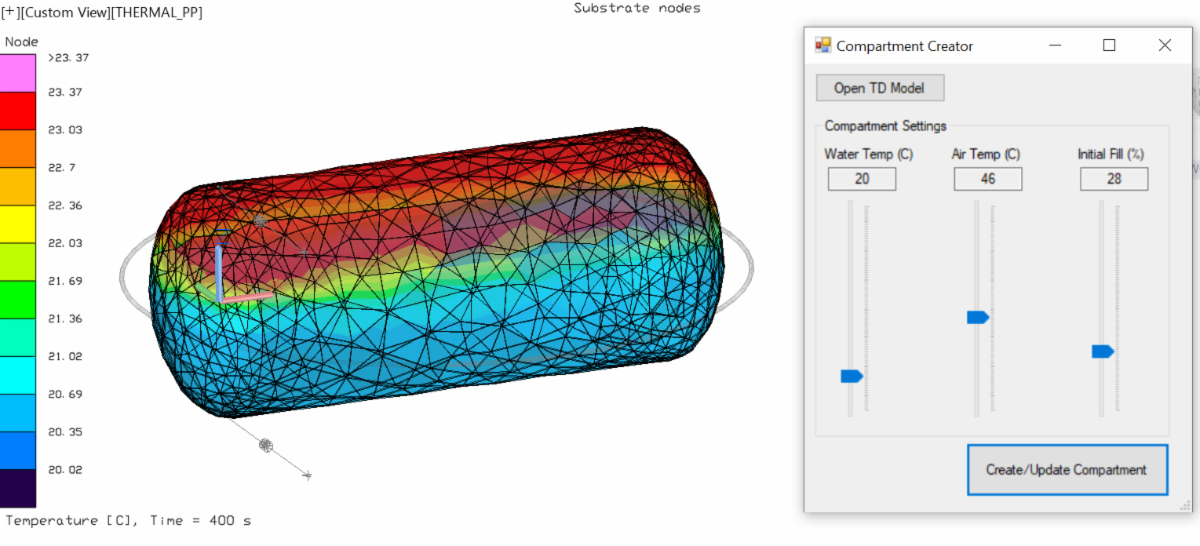Viewport: 1200px width, 546px height.
Task: Click the Initial Fill slider thumb
Action: (x=1102, y=351)
